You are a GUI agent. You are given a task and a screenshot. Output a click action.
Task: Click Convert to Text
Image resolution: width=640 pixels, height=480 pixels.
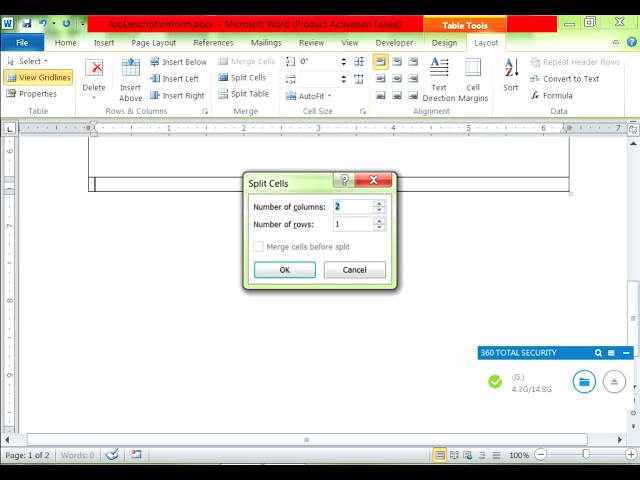564,79
